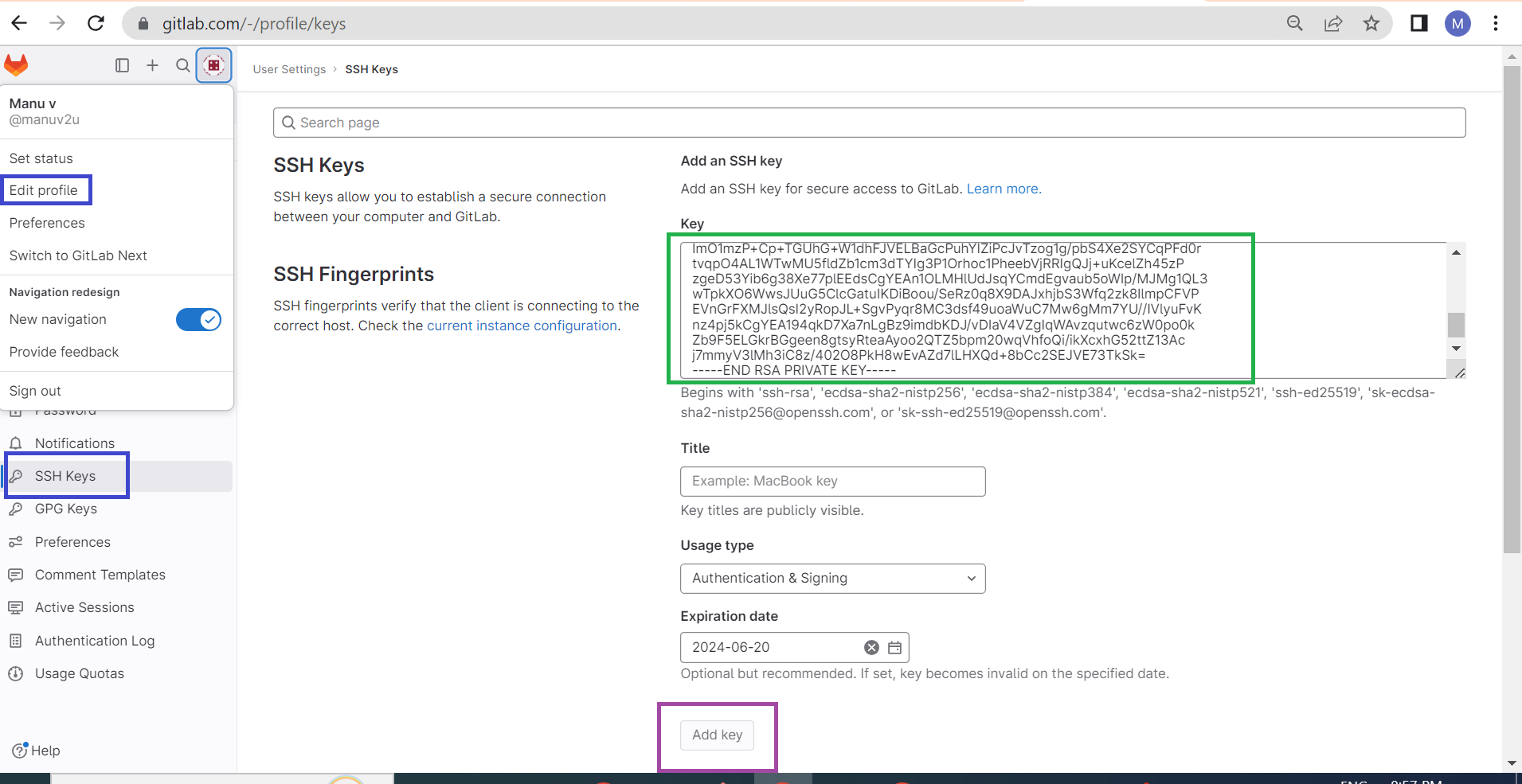Bookmark this page with star icon
Image resolution: width=1522 pixels, height=784 pixels.
[1371, 24]
